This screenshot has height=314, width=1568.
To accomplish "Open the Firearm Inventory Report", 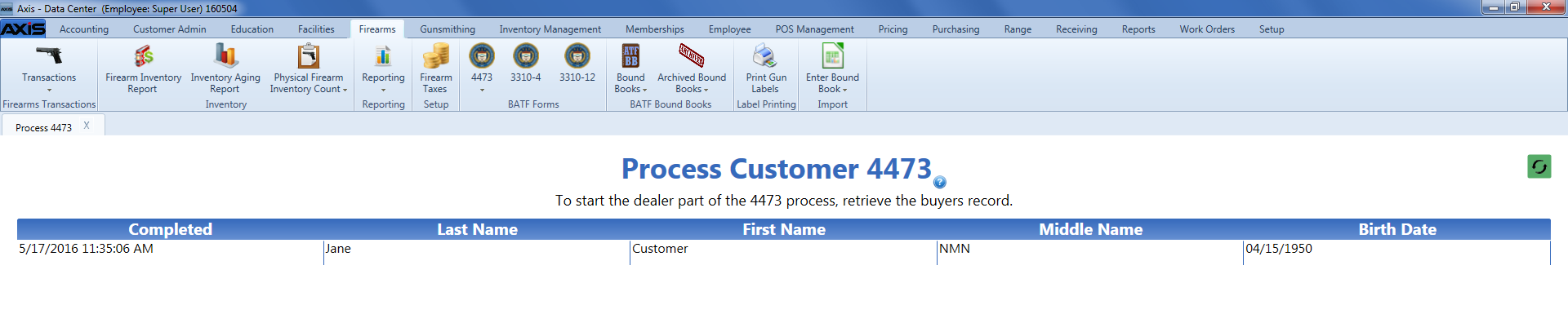I will (143, 69).
